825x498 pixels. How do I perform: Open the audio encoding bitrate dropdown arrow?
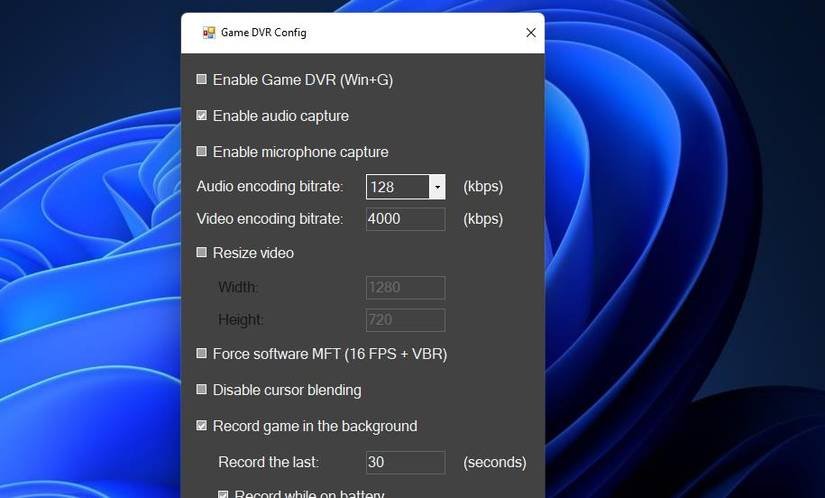437,187
